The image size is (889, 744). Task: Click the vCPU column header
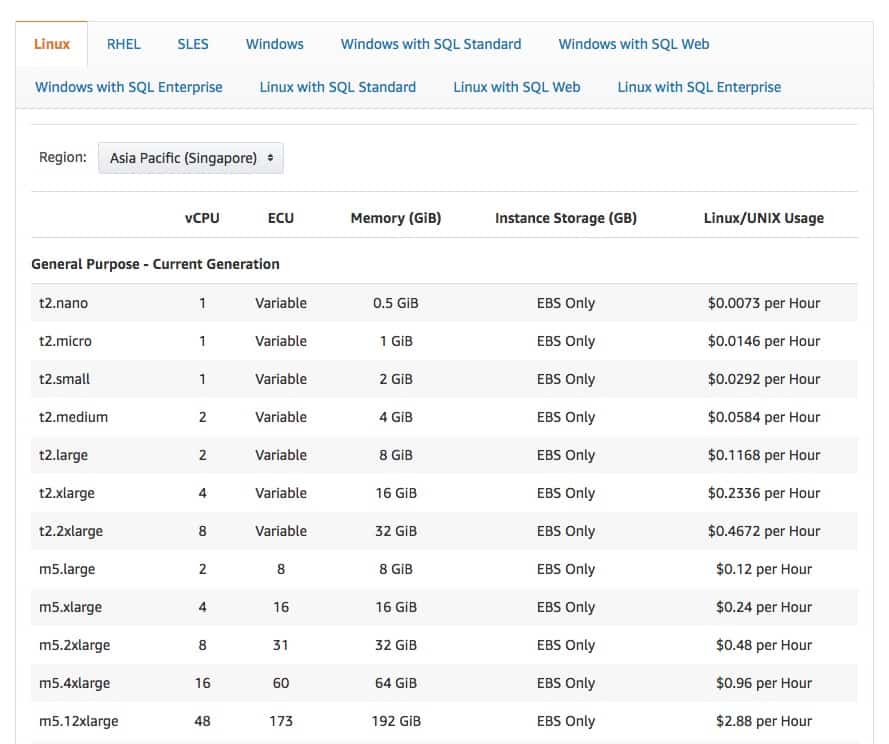tap(202, 218)
